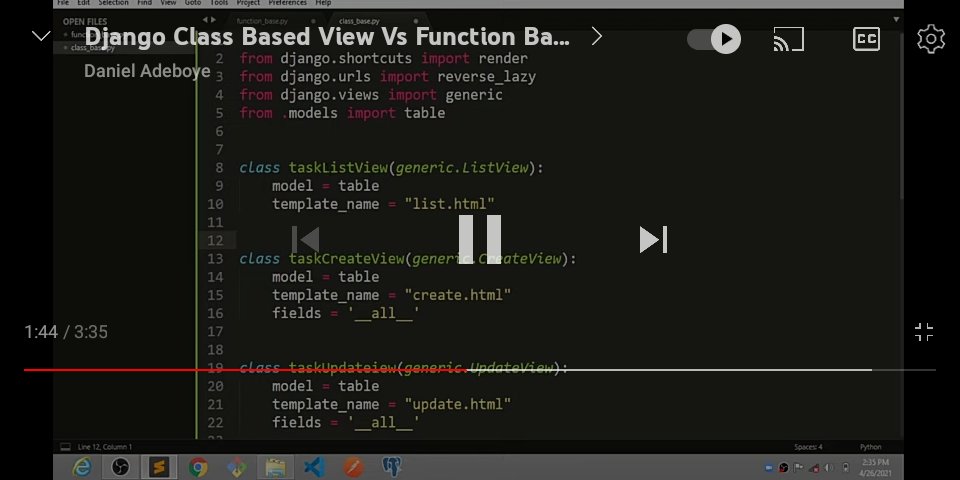Screen dimensions: 960x480
Task: Click the fields = '__all__' text on line 16
Action: (346, 313)
